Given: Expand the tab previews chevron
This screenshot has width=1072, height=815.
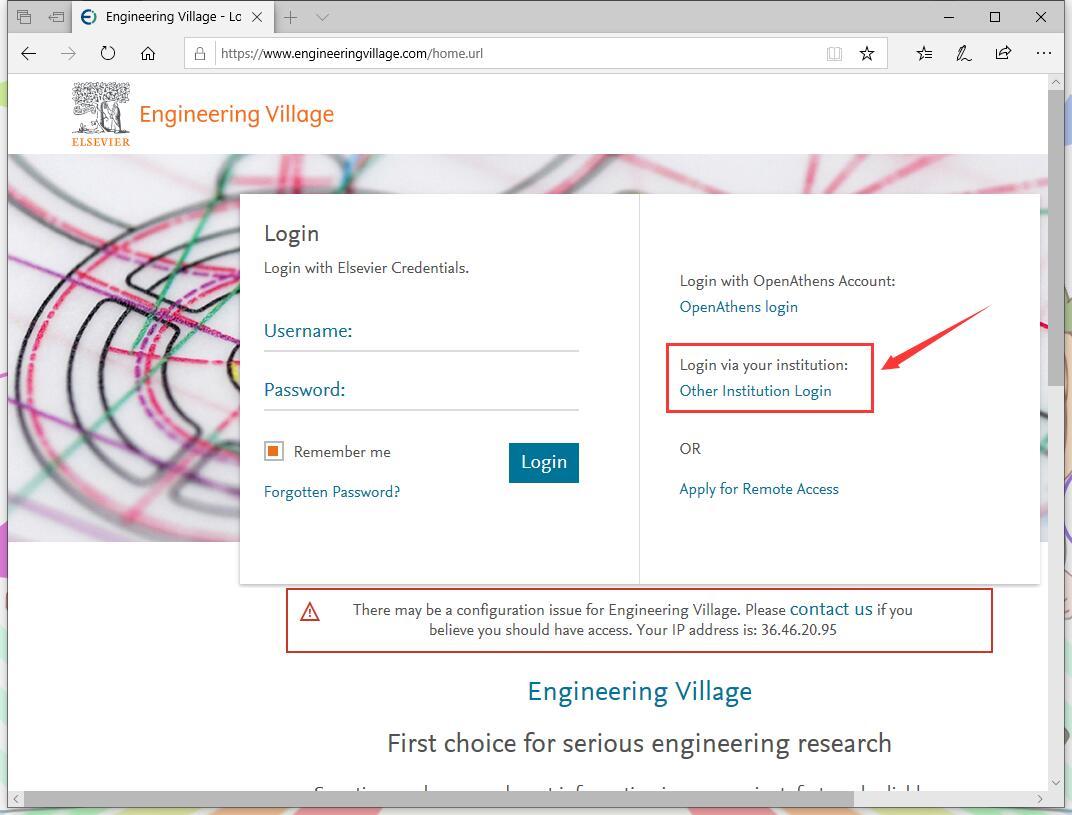Looking at the screenshot, I should click(323, 17).
